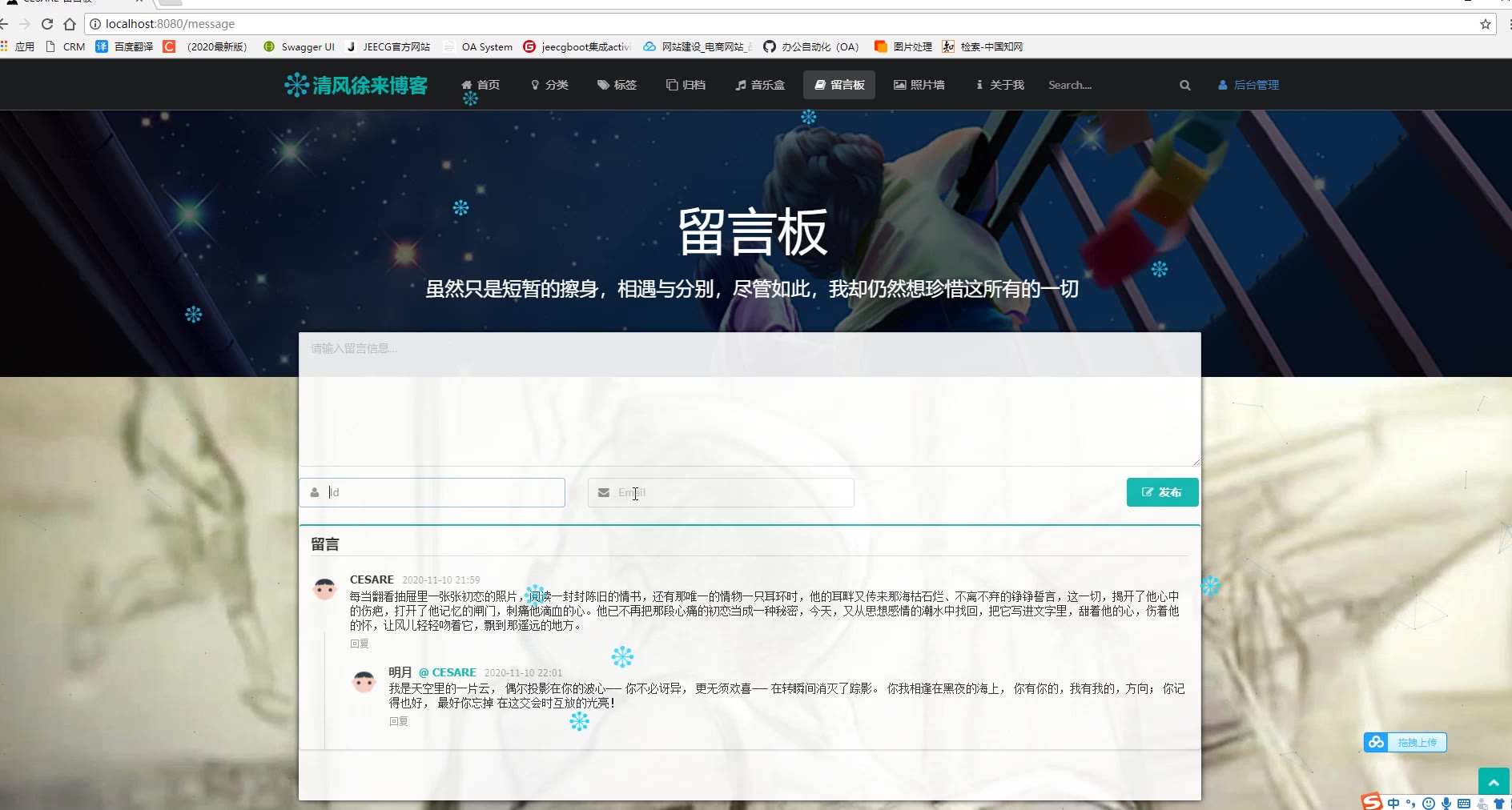This screenshot has width=1512, height=810.
Task: Click the magnifier search icon in navbar
Action: pos(1184,85)
